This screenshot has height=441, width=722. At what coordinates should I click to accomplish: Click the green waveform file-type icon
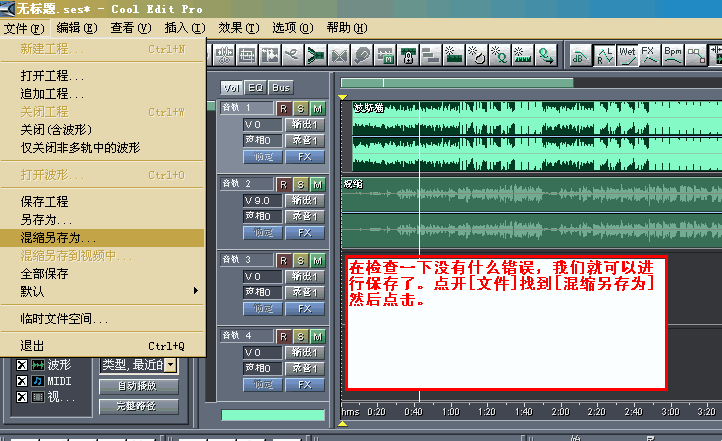(x=38, y=366)
